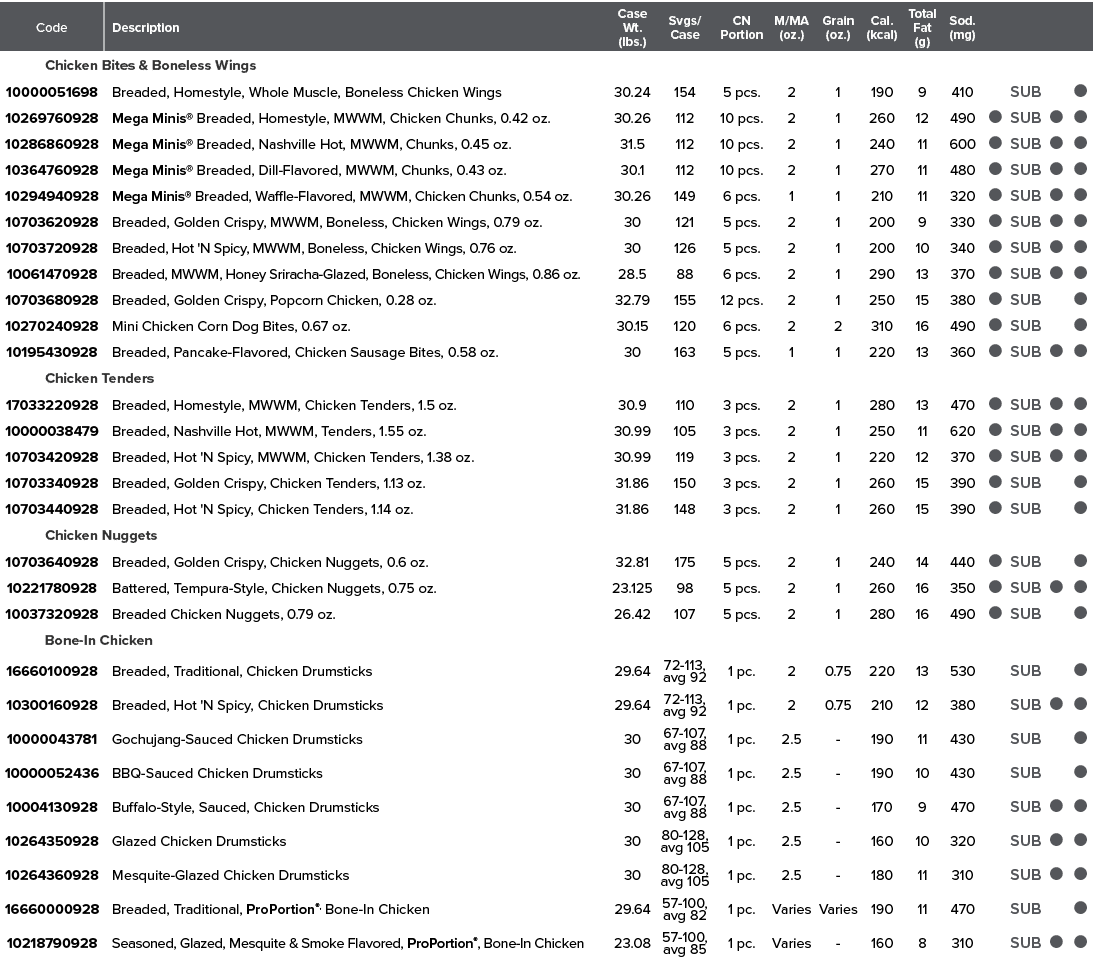Click the SUB badge for Glazed Chicken Drumsticks
This screenshot has height=970, width=1093.
(1026, 841)
